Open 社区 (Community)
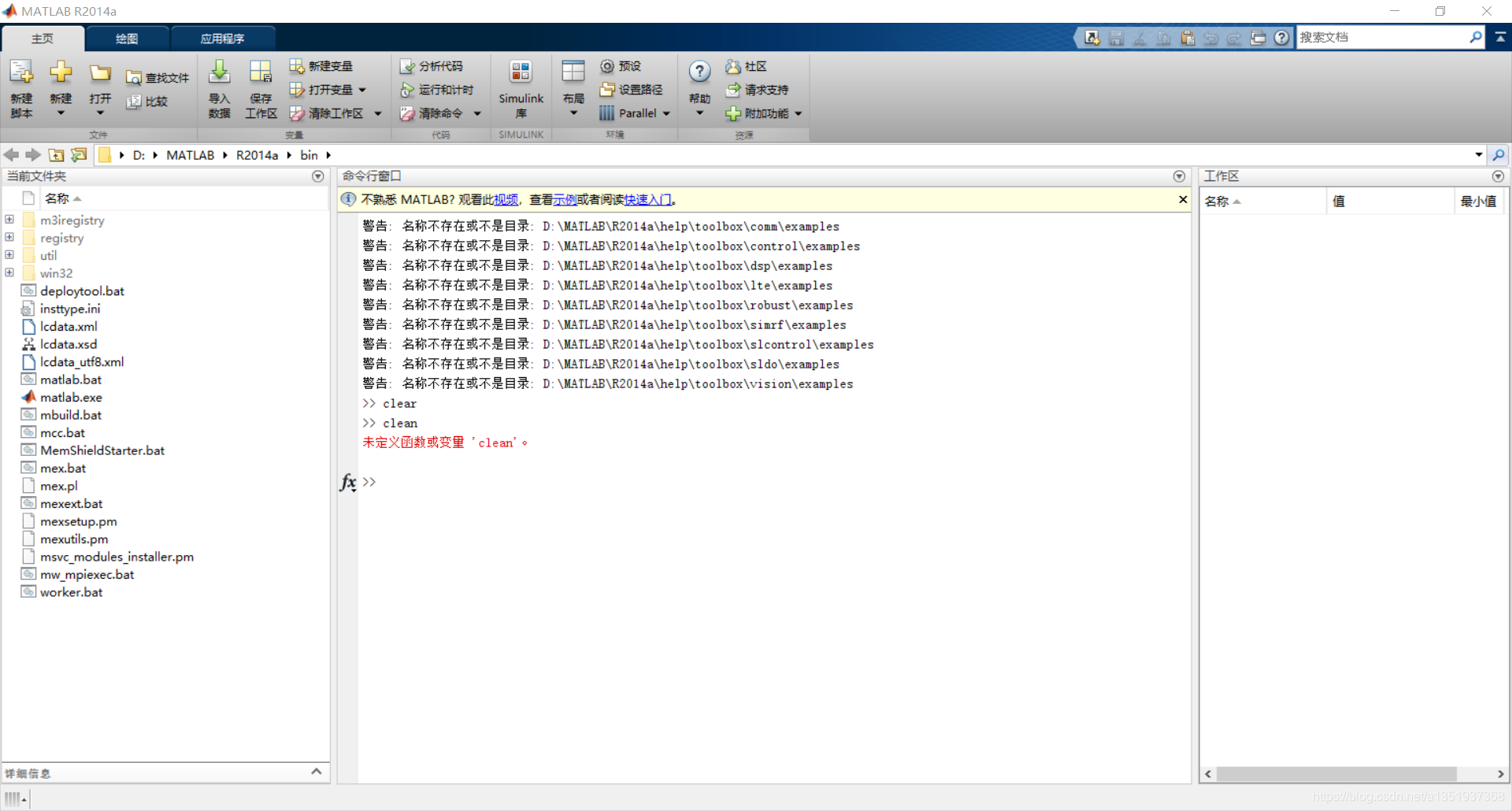The height and width of the screenshot is (811, 1512). [746, 66]
